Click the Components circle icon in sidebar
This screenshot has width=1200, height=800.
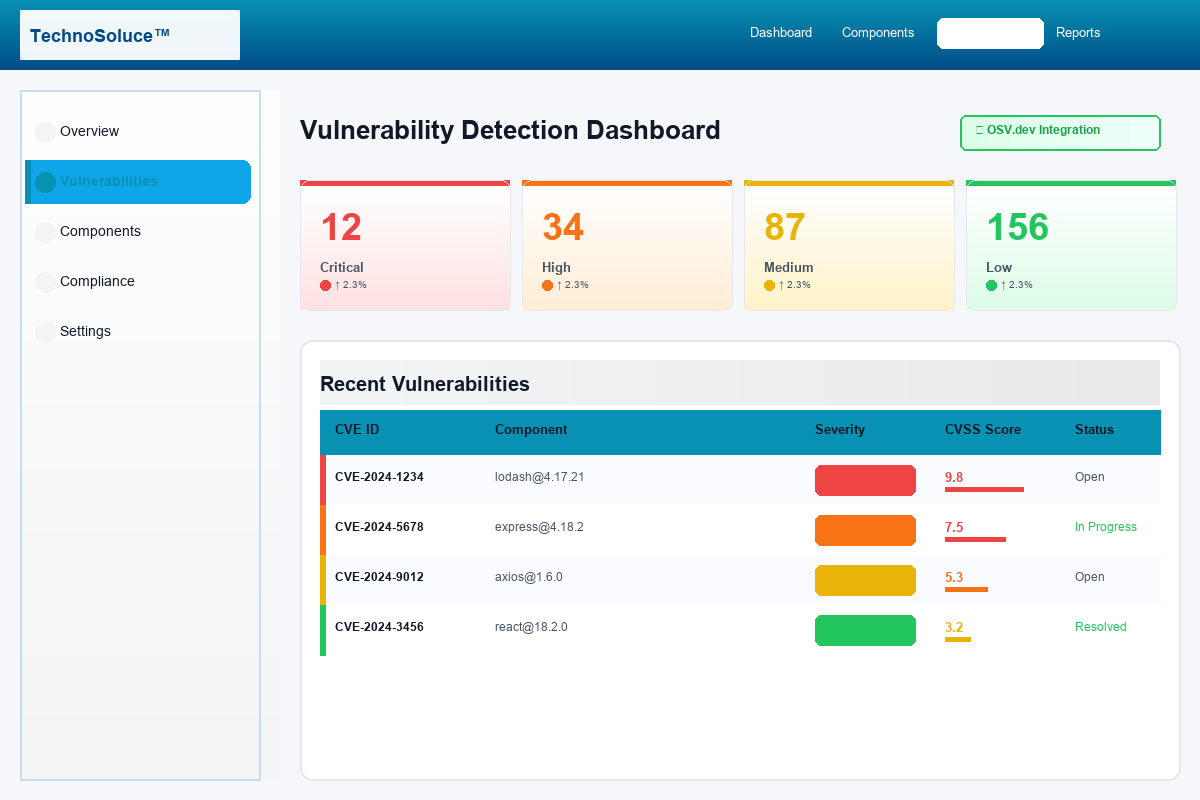(x=46, y=231)
